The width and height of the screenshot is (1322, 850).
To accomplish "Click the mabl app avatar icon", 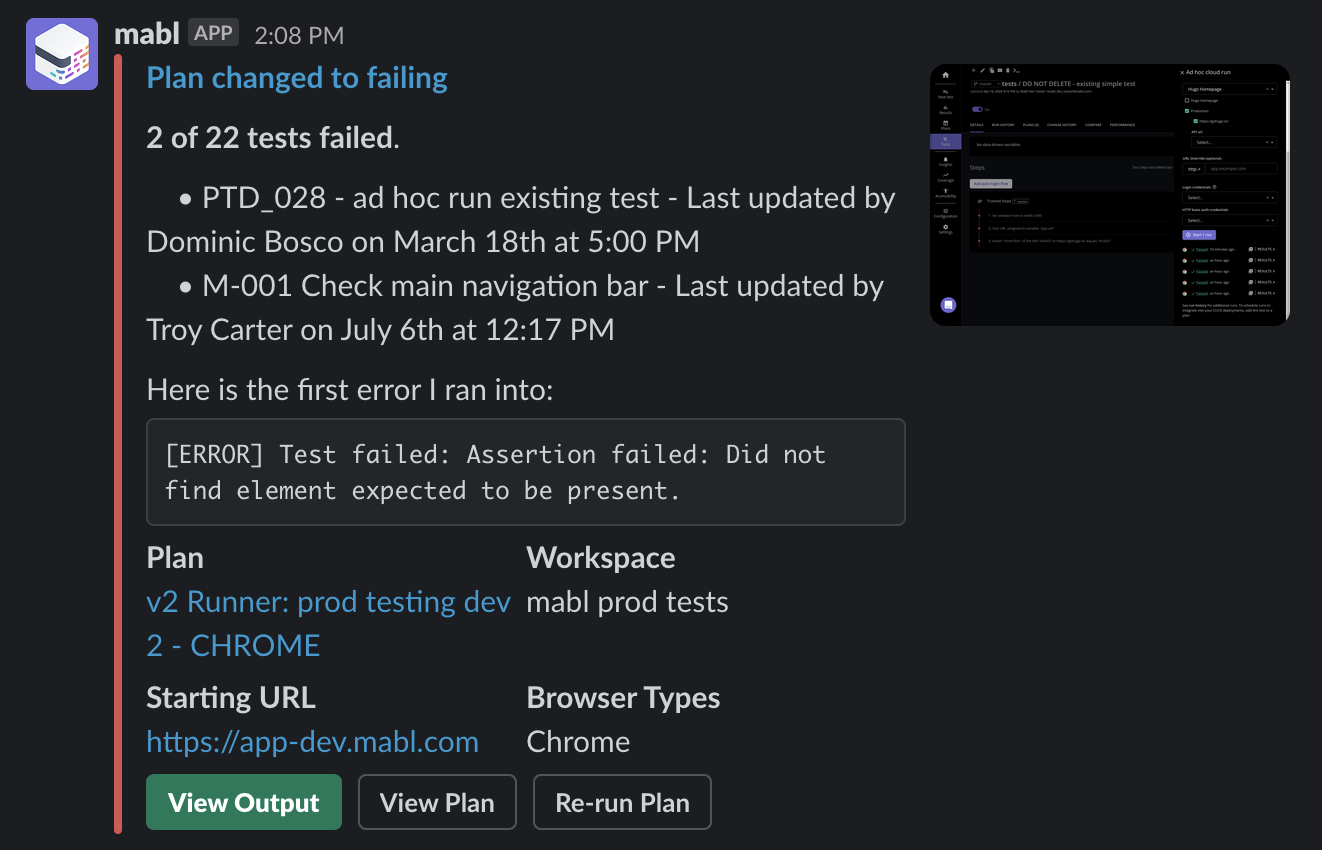I will point(62,54).
